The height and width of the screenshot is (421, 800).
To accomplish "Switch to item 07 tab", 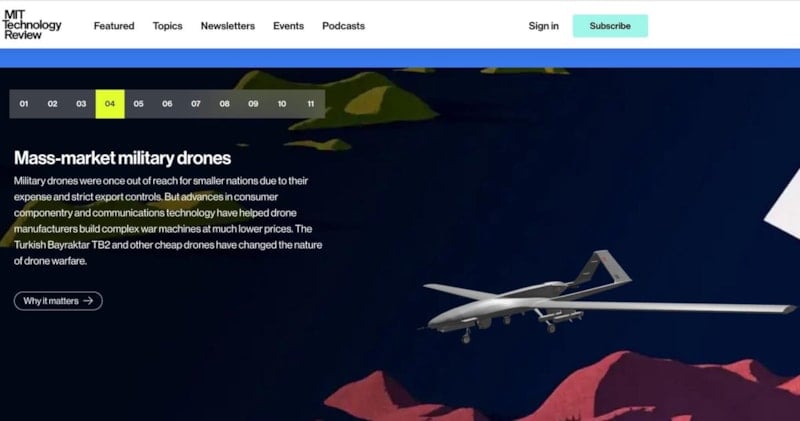I will click(x=196, y=104).
